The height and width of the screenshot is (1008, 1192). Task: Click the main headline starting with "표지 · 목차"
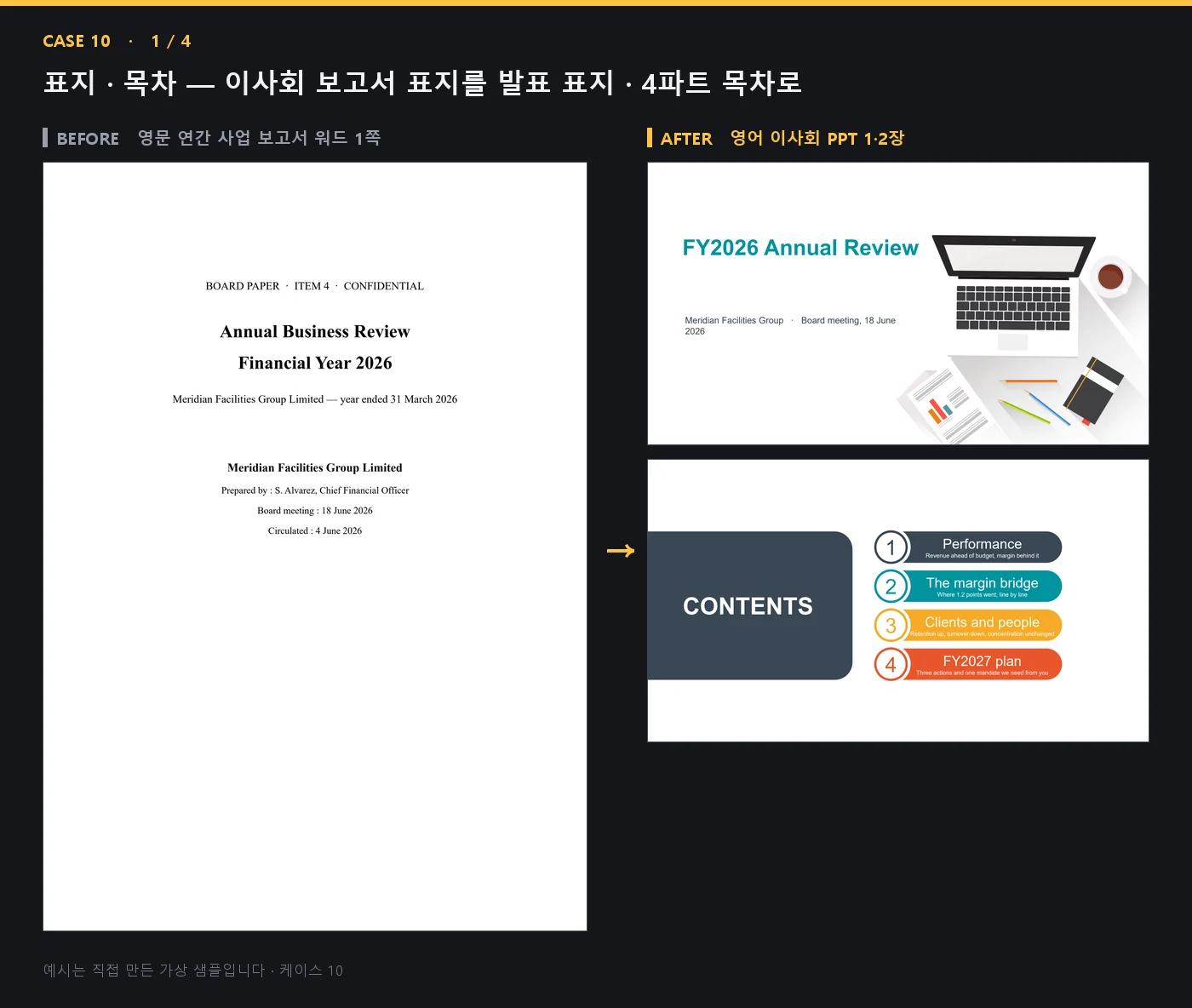(x=422, y=83)
